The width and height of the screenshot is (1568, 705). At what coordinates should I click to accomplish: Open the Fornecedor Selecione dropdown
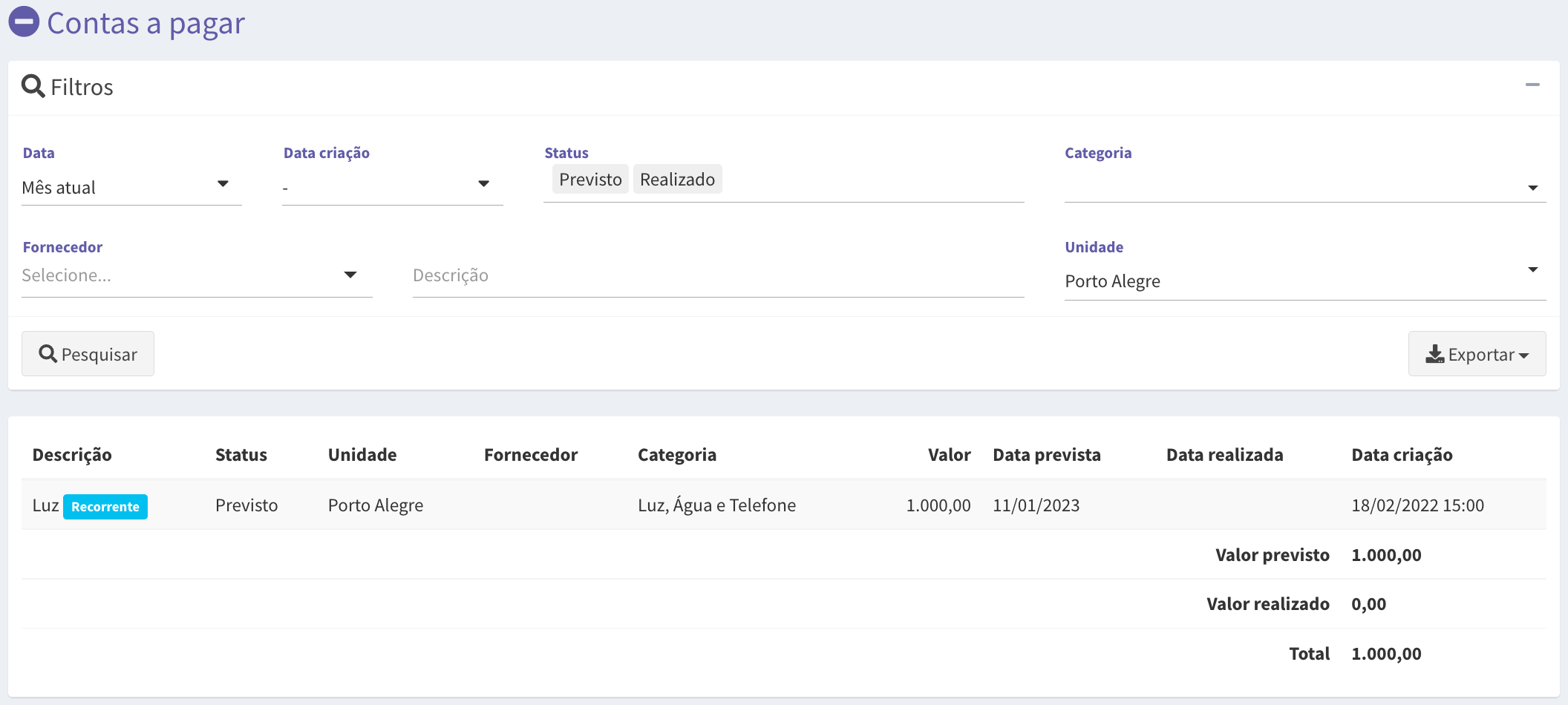[x=197, y=275]
